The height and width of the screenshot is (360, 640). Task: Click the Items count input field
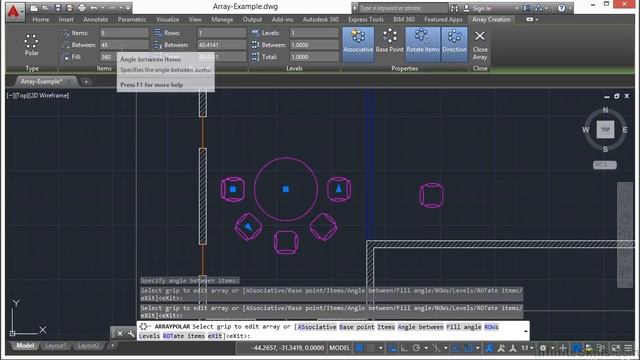tap(124, 33)
